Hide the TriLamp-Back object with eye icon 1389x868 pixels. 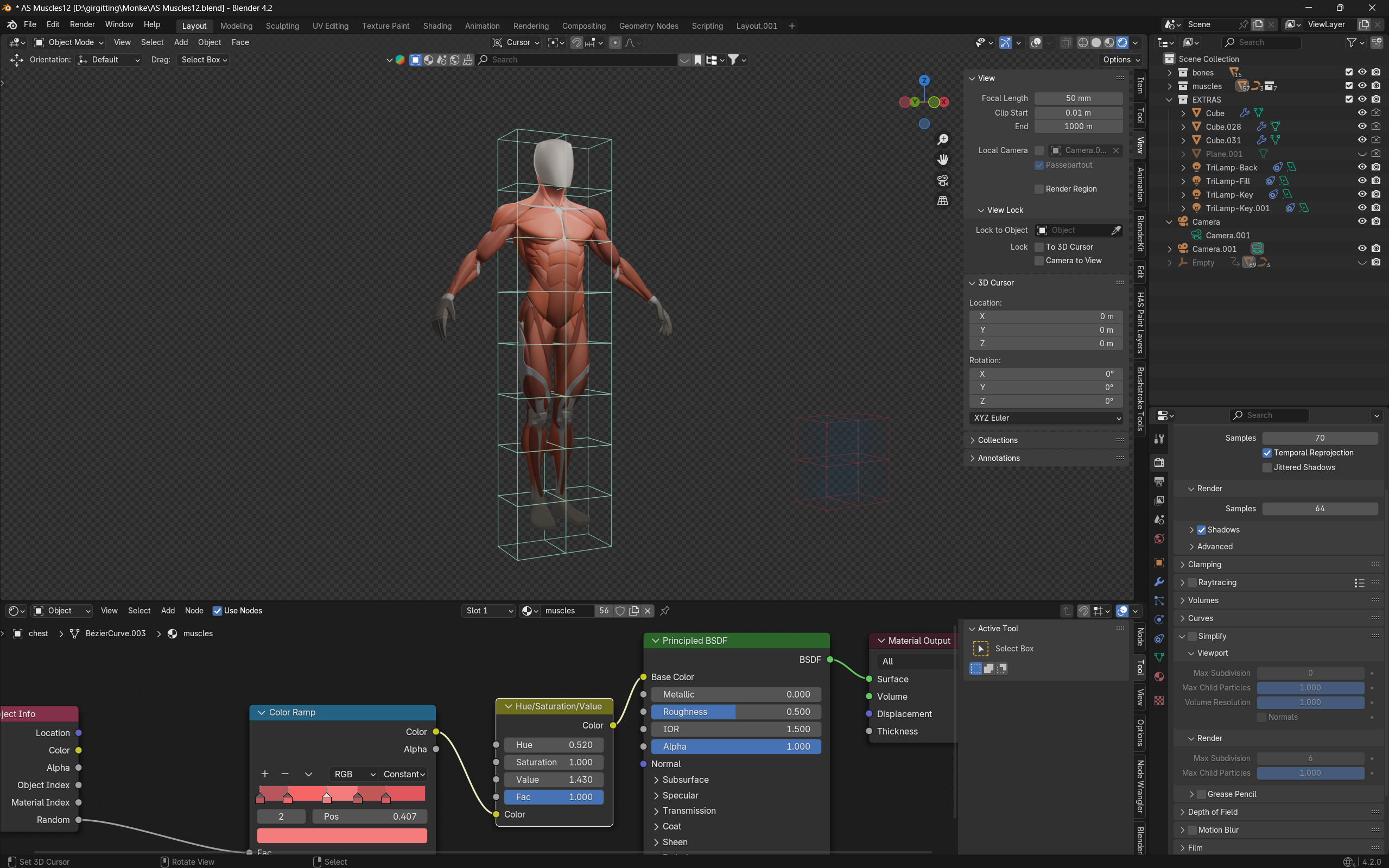(x=1361, y=167)
